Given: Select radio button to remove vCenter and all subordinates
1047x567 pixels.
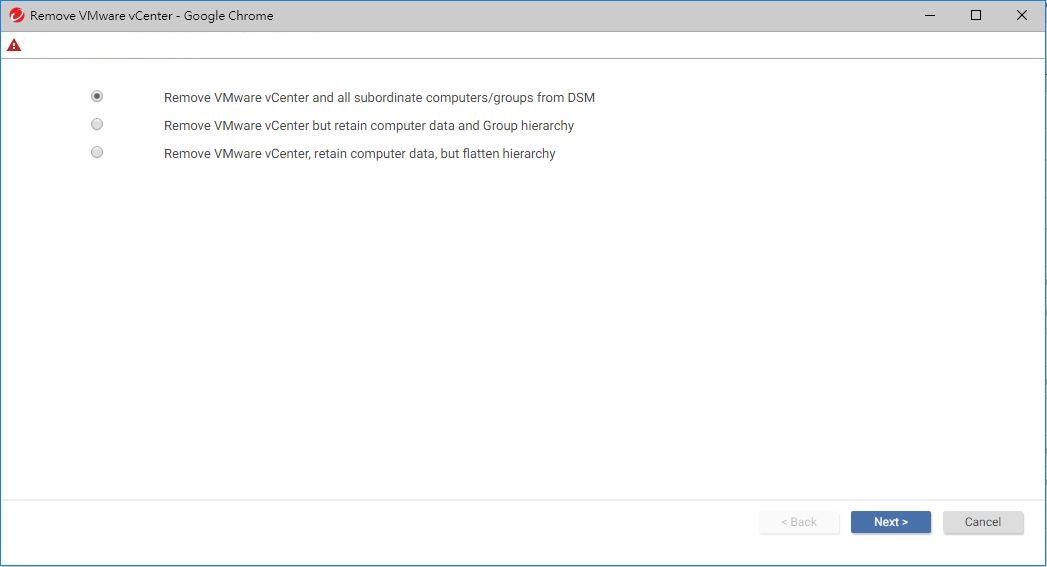Looking at the screenshot, I should (x=97, y=97).
